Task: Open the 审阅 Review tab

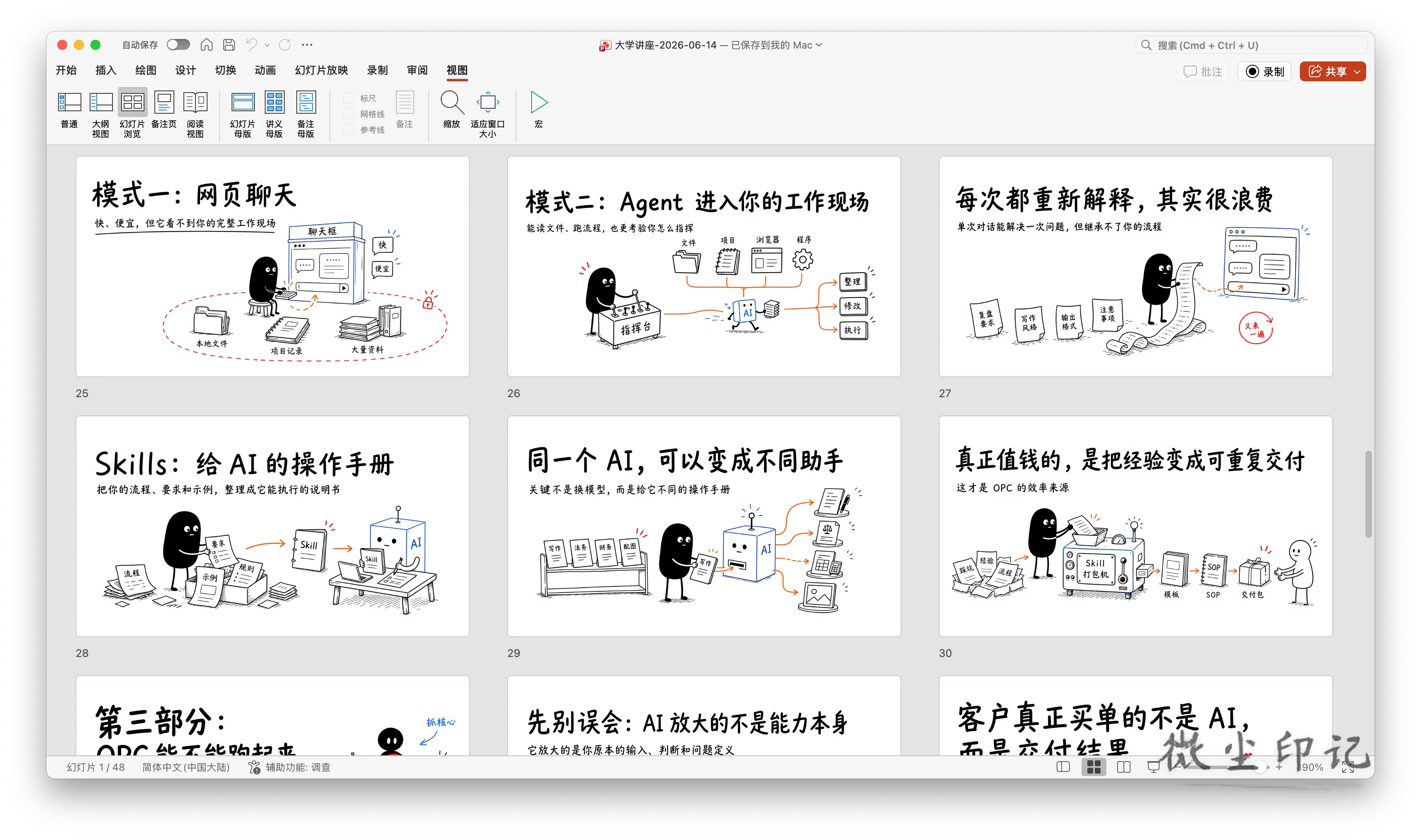Action: click(418, 70)
